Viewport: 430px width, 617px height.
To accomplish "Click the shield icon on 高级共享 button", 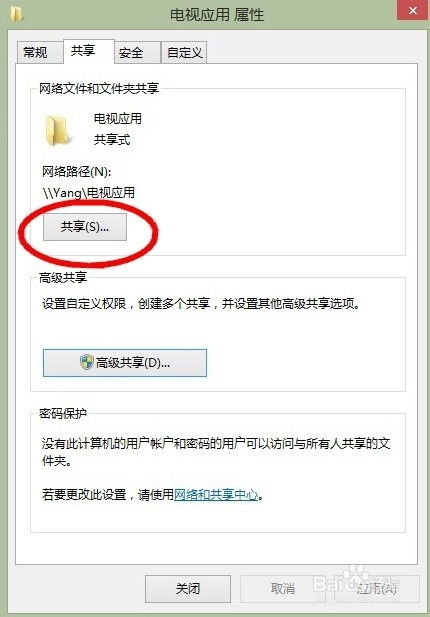I will click(x=87, y=362).
